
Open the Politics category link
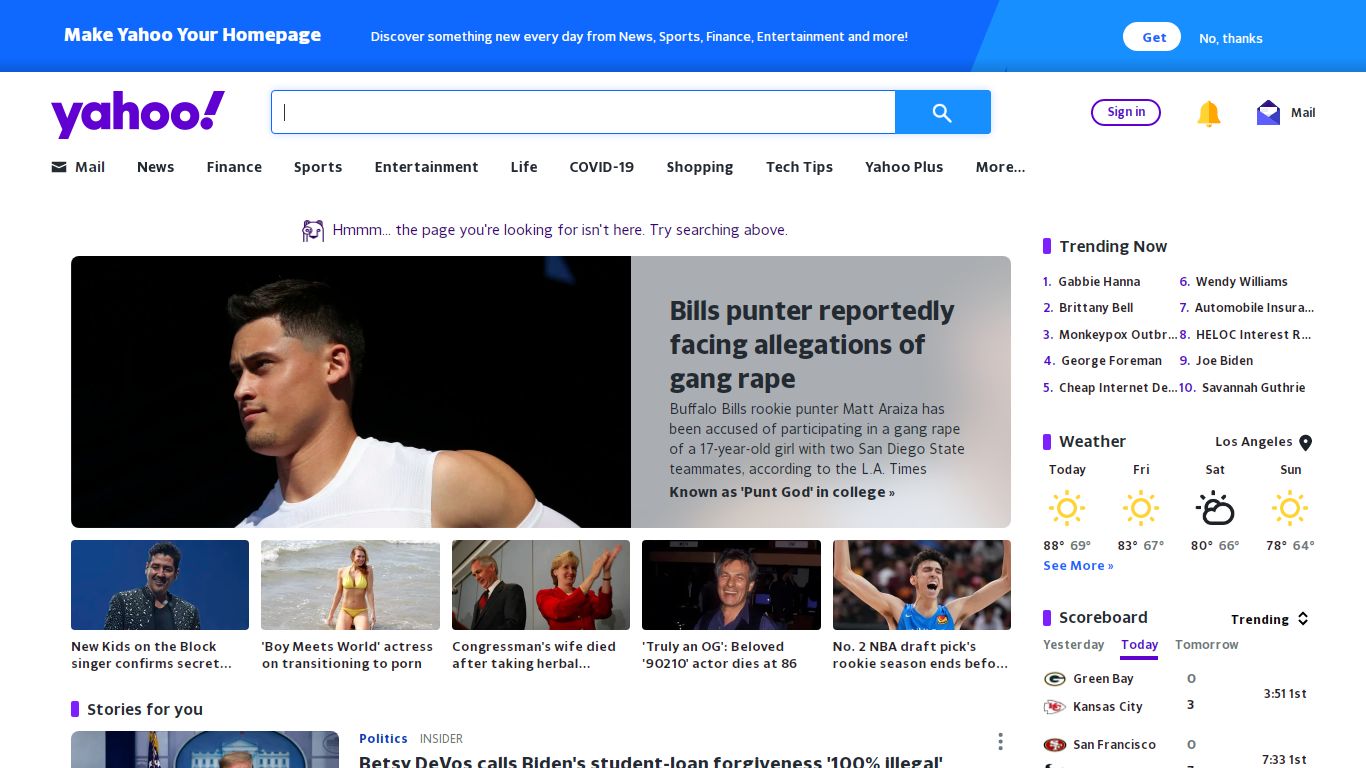383,739
